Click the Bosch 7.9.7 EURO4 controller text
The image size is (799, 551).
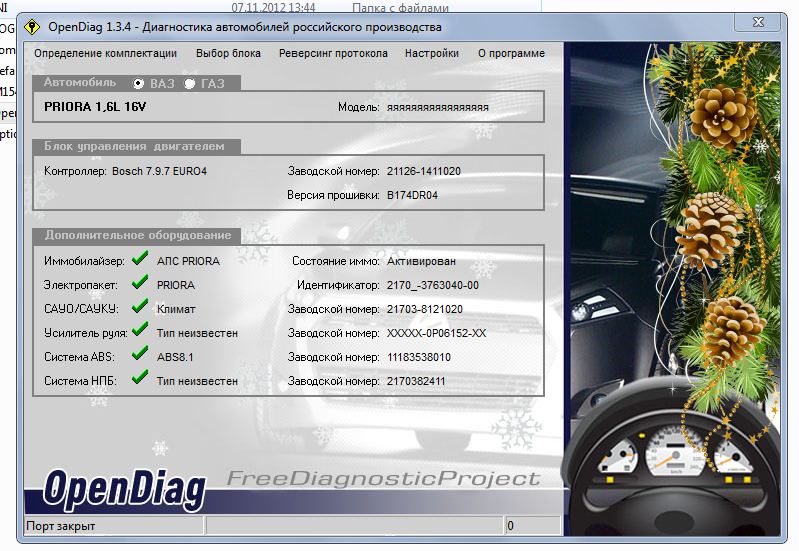[159, 171]
